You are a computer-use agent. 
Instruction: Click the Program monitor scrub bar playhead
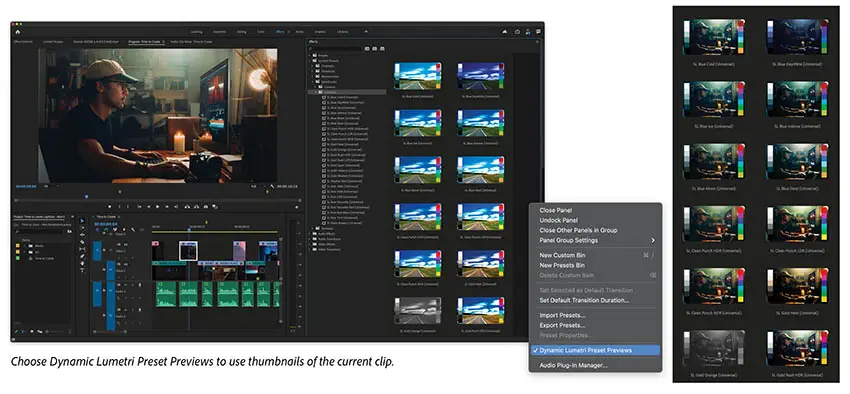pyautogui.click(x=86, y=198)
